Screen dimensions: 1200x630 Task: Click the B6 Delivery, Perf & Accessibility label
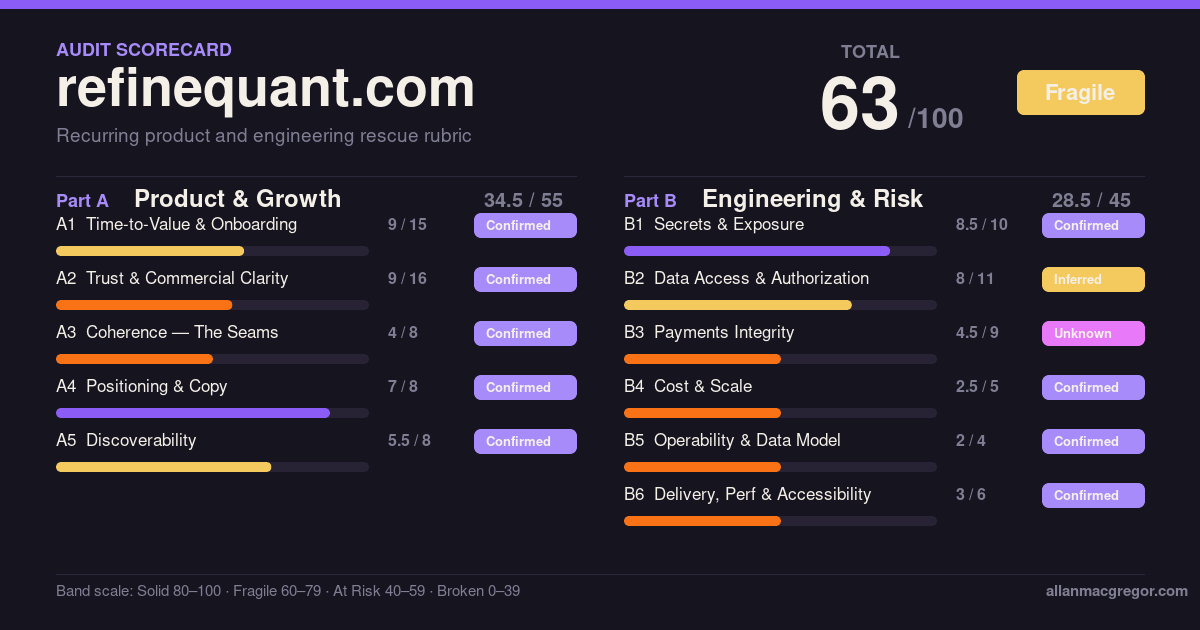[x=747, y=494]
